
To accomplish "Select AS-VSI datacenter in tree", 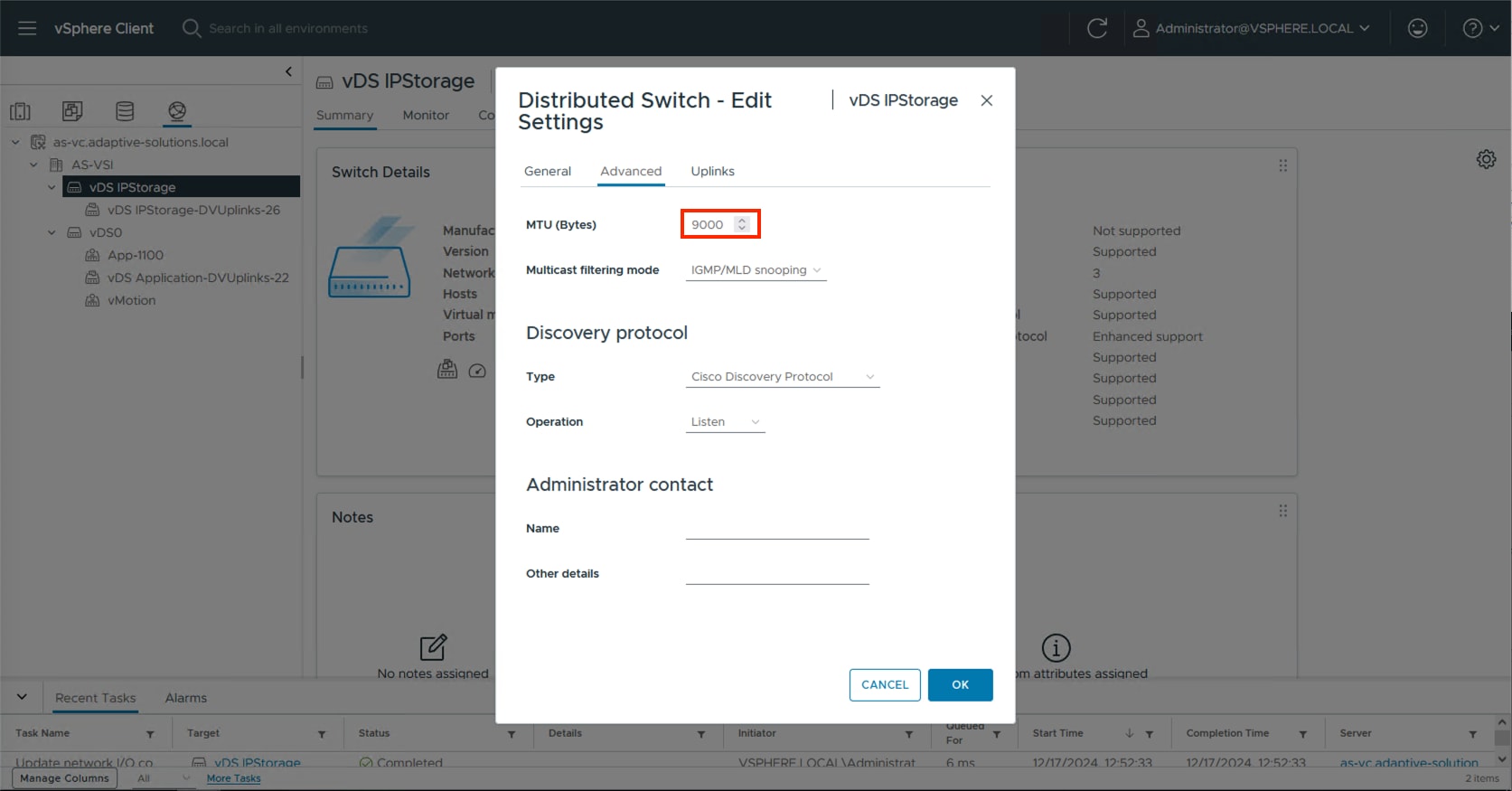I will click(92, 165).
